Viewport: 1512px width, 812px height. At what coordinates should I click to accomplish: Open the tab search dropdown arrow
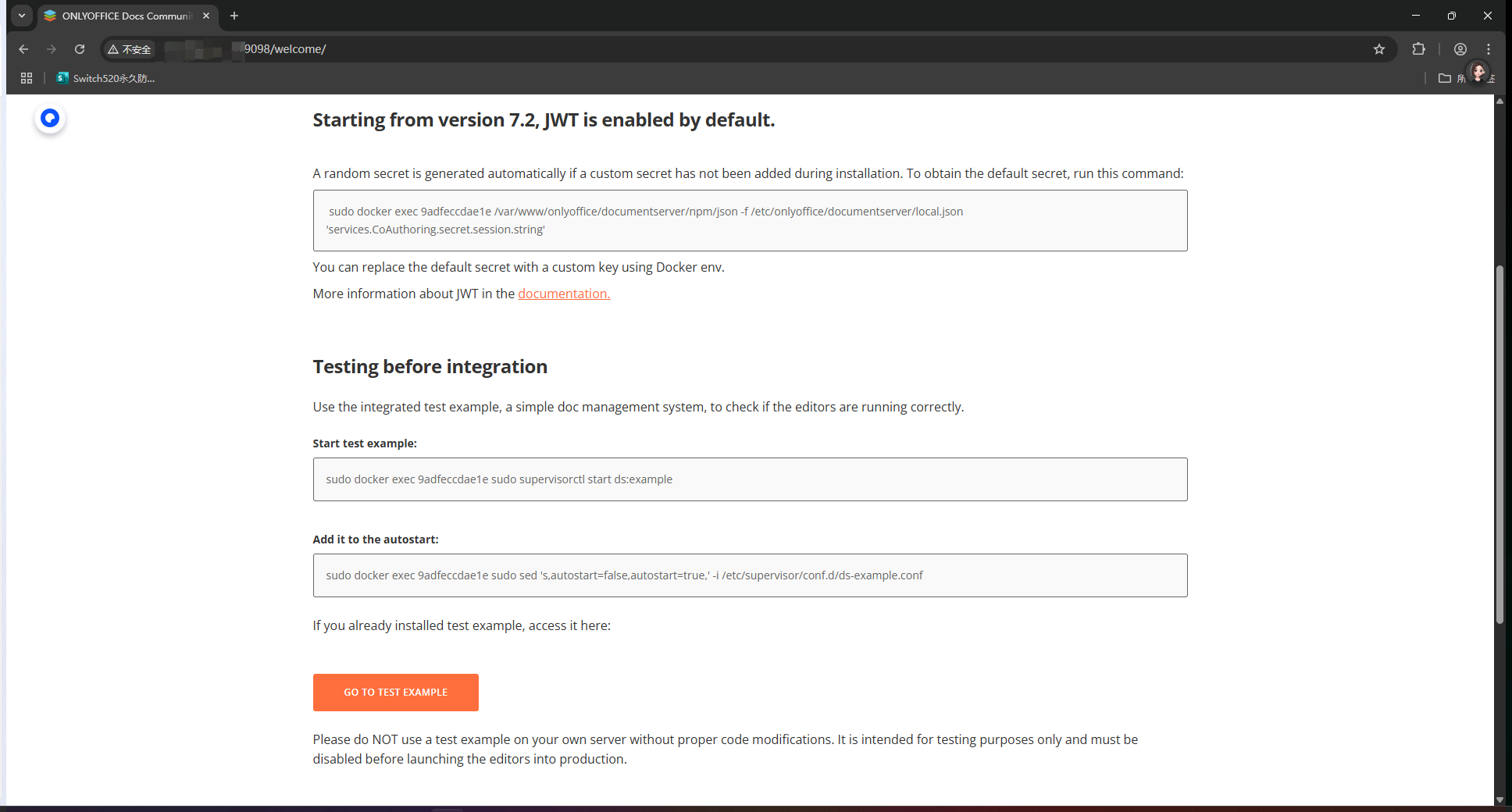22,16
